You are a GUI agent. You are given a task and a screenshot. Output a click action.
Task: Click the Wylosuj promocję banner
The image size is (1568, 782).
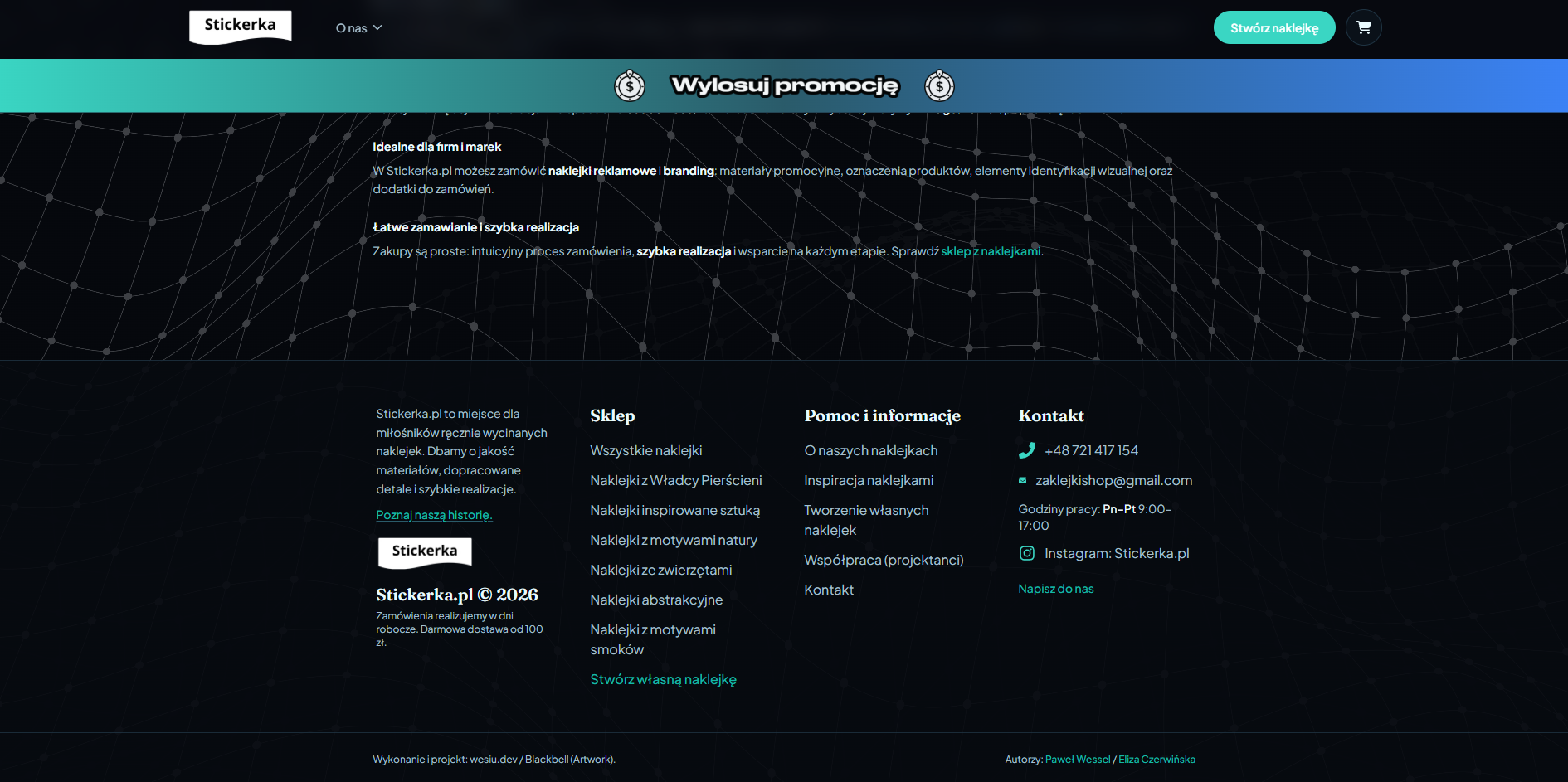(x=784, y=85)
